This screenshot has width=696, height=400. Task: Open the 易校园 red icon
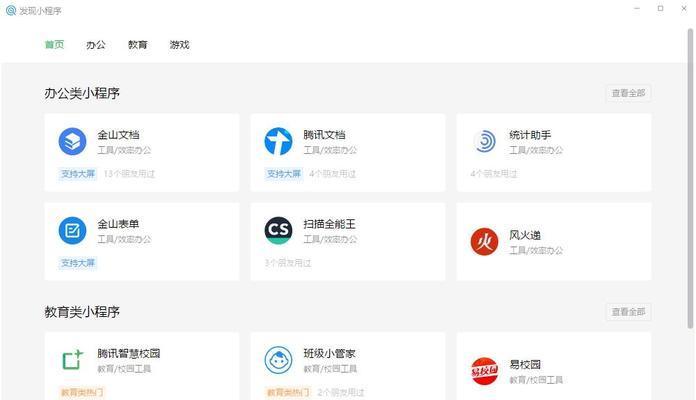(484, 371)
